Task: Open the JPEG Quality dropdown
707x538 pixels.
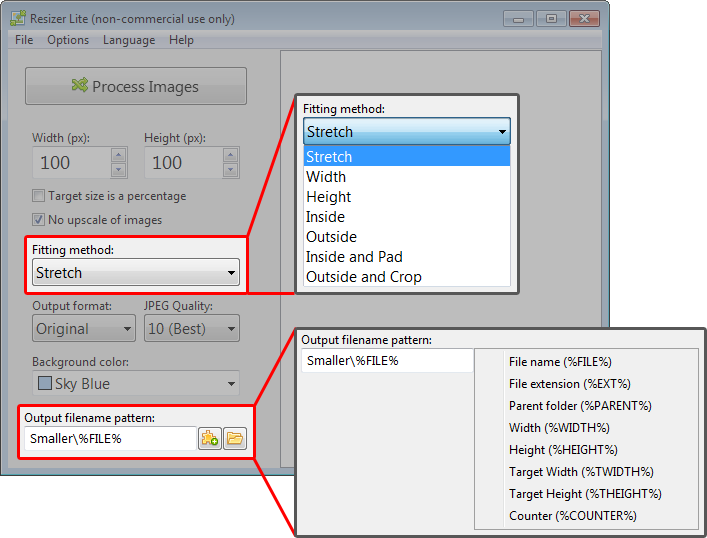Action: coord(231,329)
